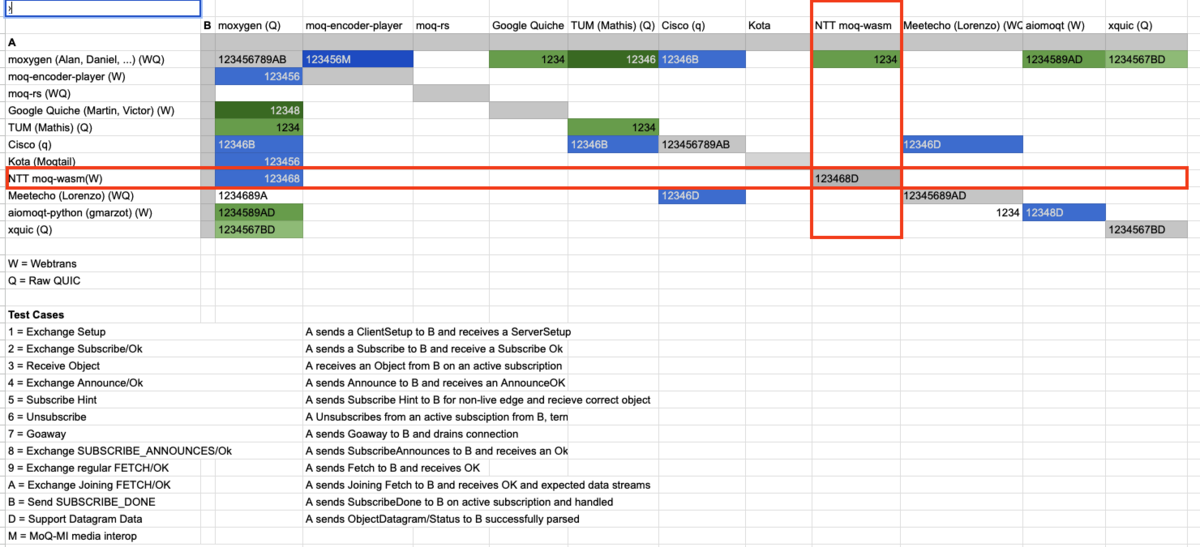Select the "123456M" cell in moxygen row
Screen dimensions: 1200x547
(x=357, y=60)
